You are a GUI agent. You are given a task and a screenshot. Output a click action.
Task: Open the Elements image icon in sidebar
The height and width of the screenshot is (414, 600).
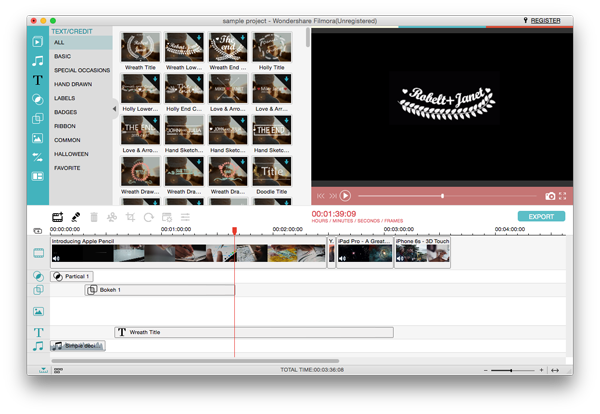(x=38, y=138)
